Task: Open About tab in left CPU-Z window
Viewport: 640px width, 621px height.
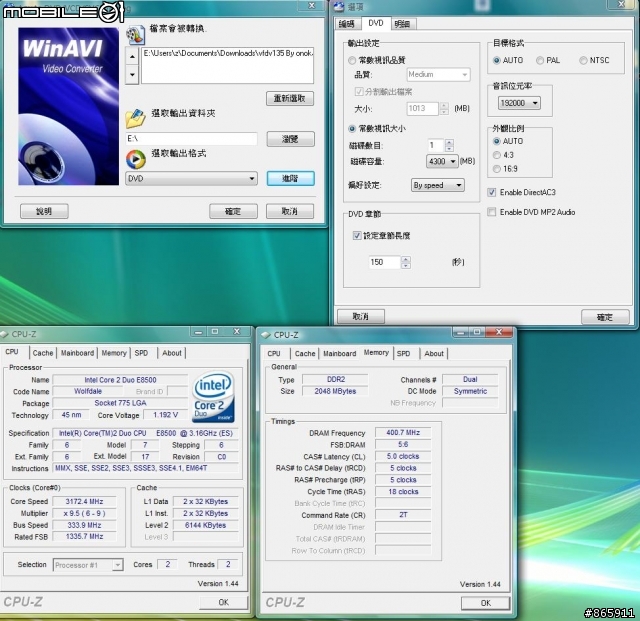Action: 172,353
